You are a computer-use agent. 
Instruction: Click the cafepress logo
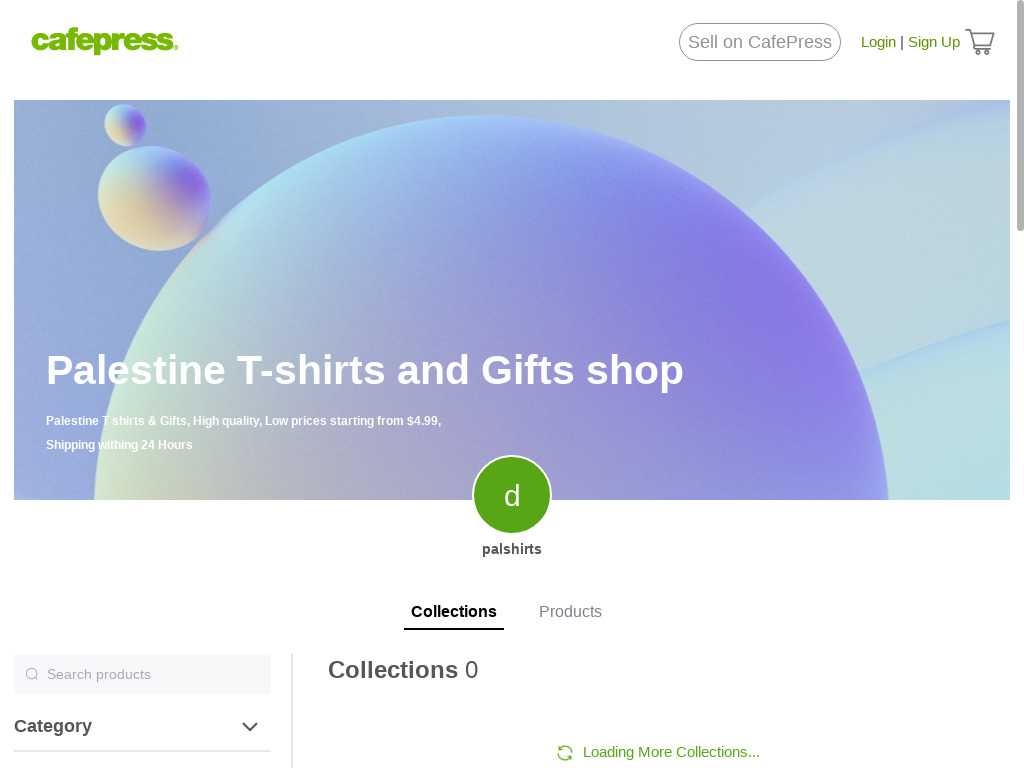pyautogui.click(x=104, y=40)
